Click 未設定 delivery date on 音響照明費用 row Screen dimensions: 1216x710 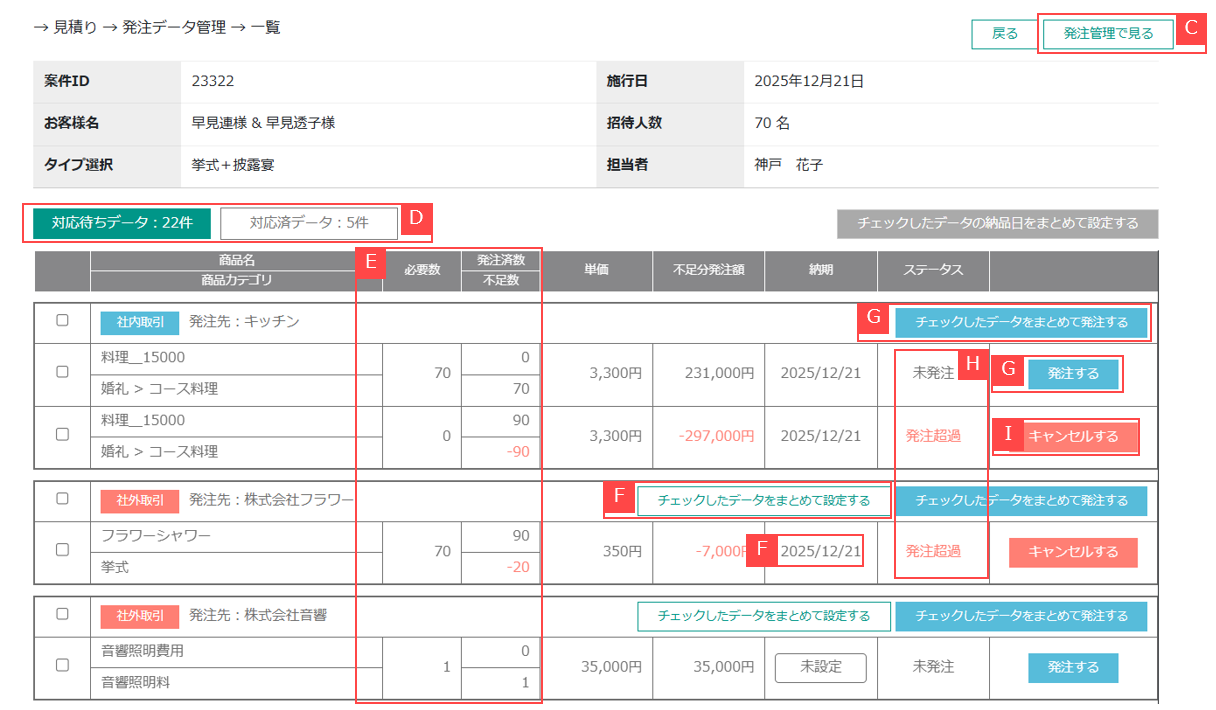click(x=820, y=667)
